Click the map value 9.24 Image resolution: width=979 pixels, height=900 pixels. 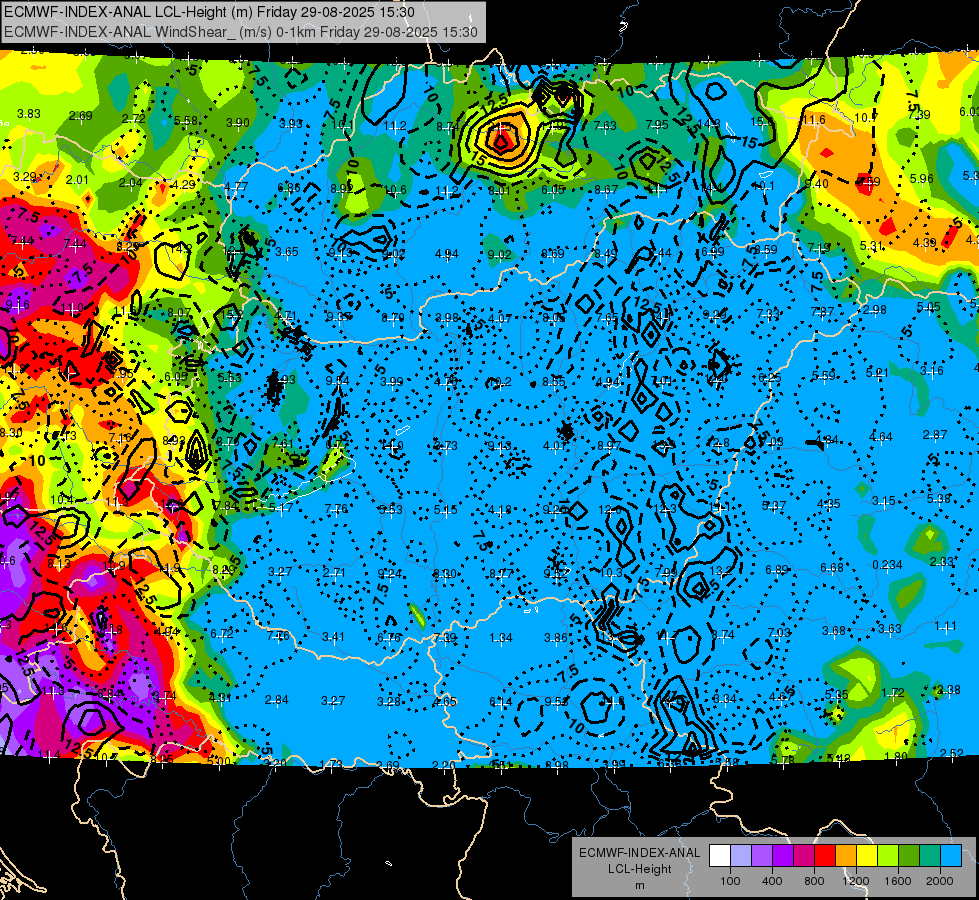tap(390, 573)
